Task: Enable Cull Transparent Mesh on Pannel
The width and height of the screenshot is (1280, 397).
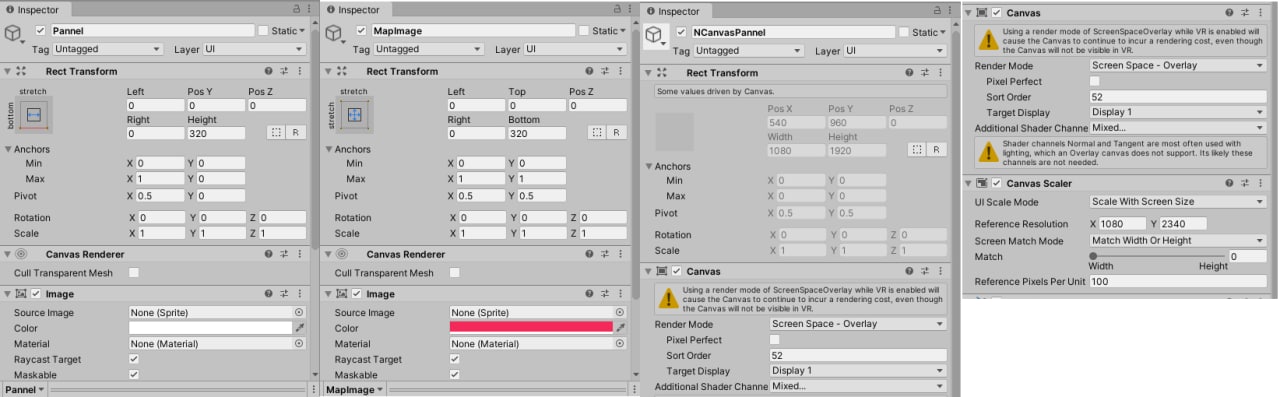Action: point(134,273)
